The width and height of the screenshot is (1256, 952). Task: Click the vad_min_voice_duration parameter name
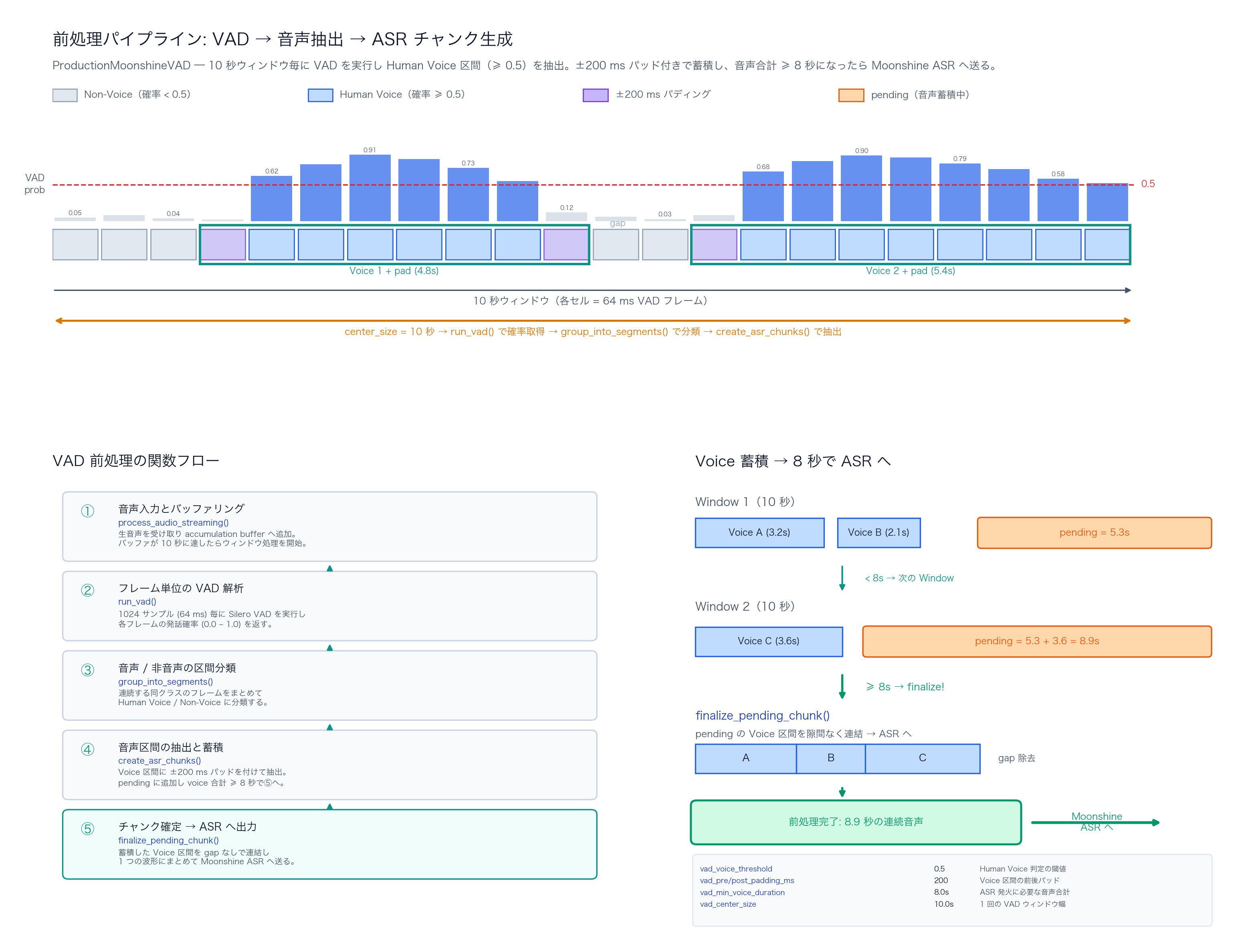coord(742,892)
